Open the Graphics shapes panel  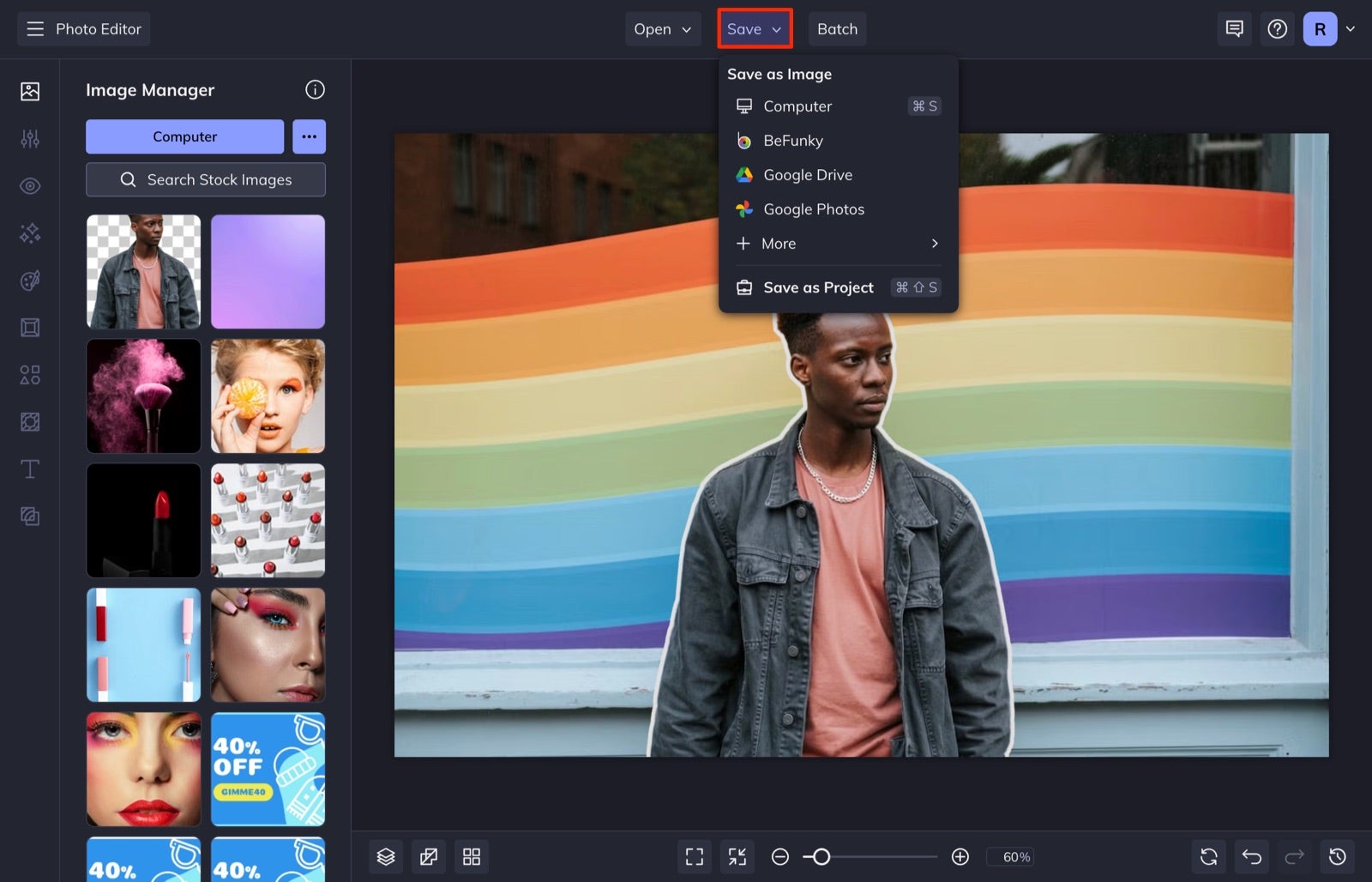pos(30,375)
